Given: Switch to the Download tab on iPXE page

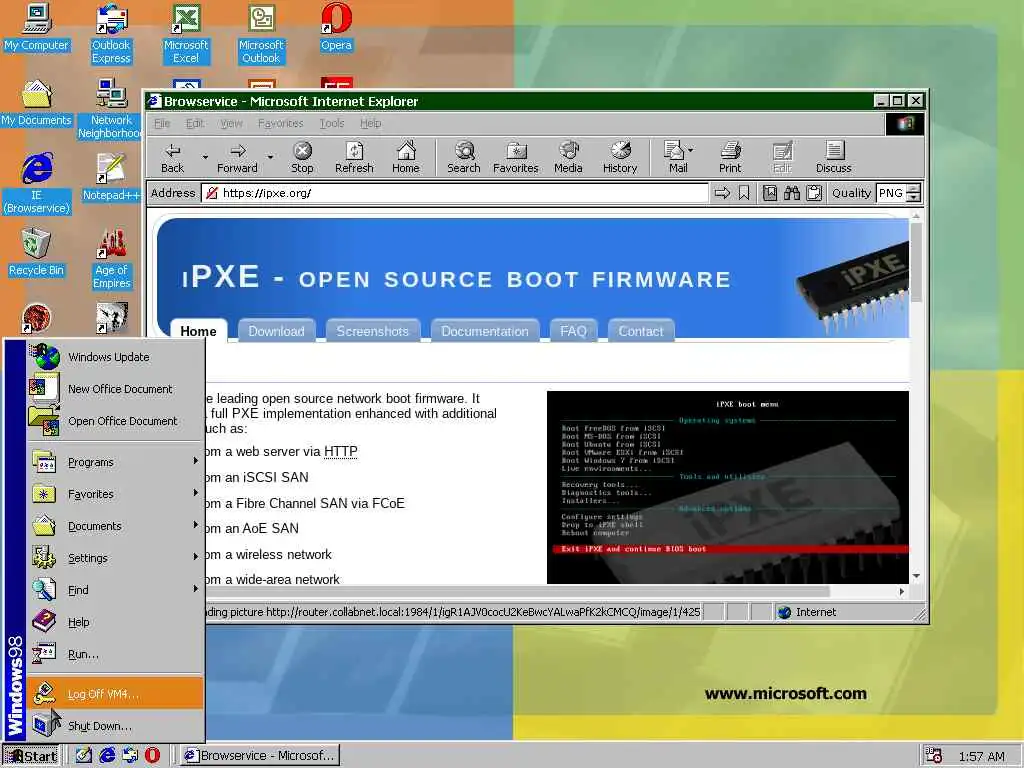Looking at the screenshot, I should [x=276, y=330].
